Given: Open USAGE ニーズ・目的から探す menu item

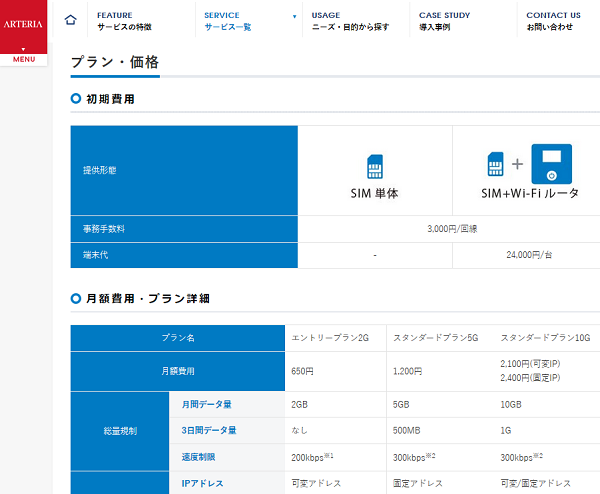Looking at the screenshot, I should point(350,21).
